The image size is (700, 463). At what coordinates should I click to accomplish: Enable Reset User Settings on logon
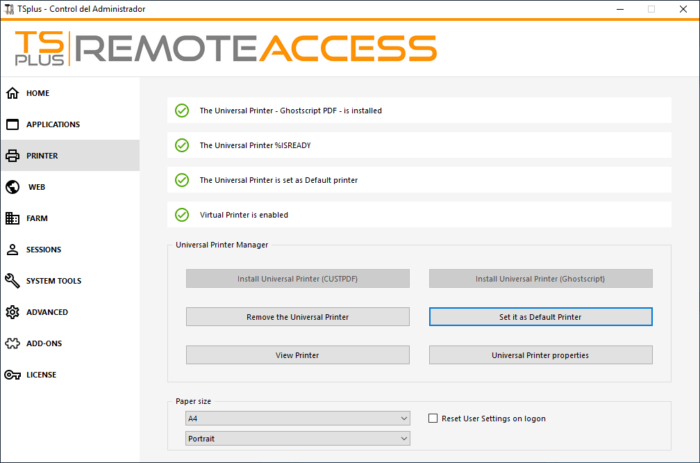(x=433, y=418)
